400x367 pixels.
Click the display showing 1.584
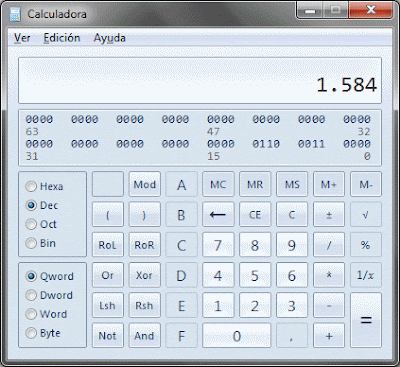pyautogui.click(x=200, y=80)
